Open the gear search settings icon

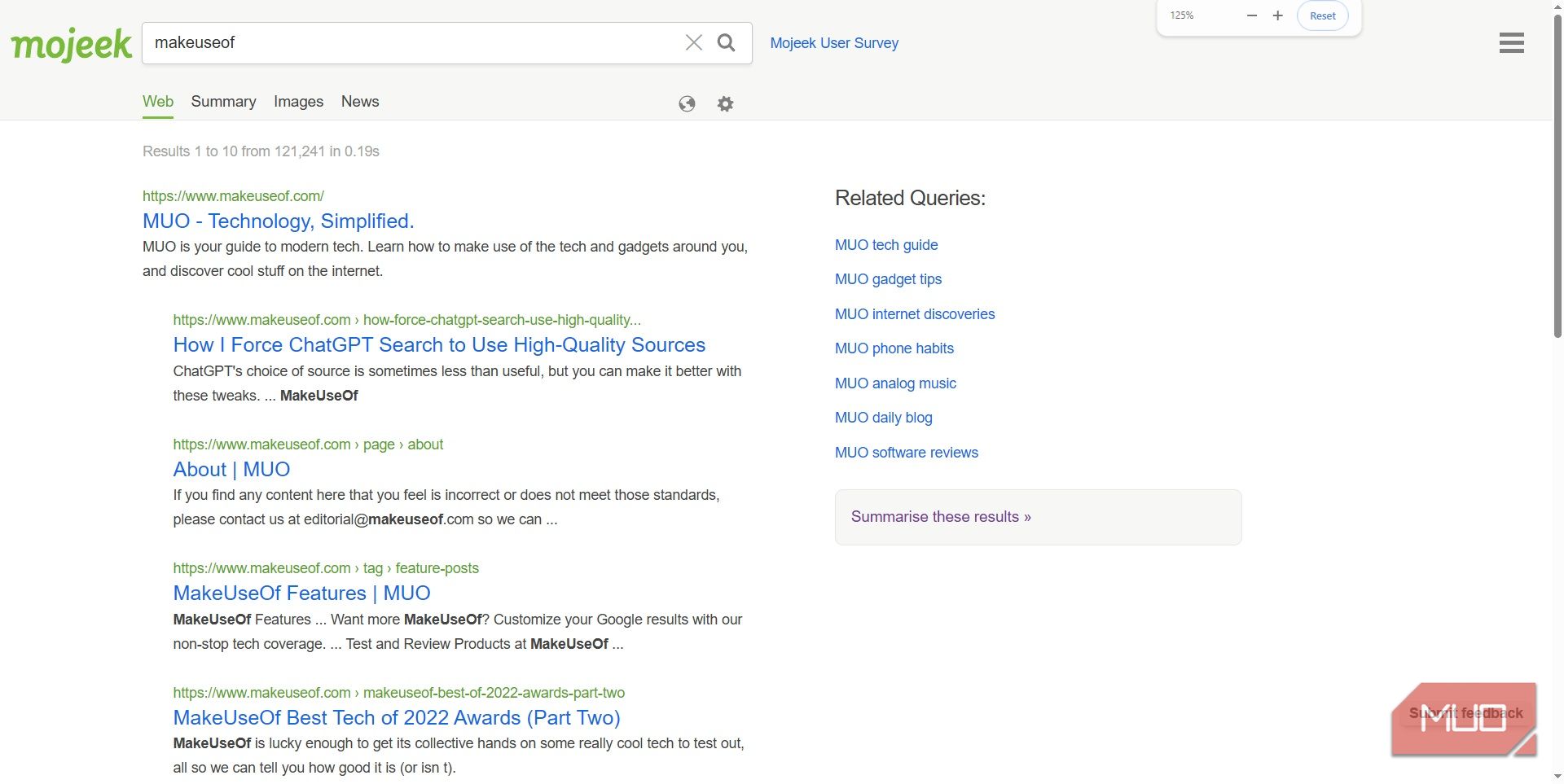point(725,103)
